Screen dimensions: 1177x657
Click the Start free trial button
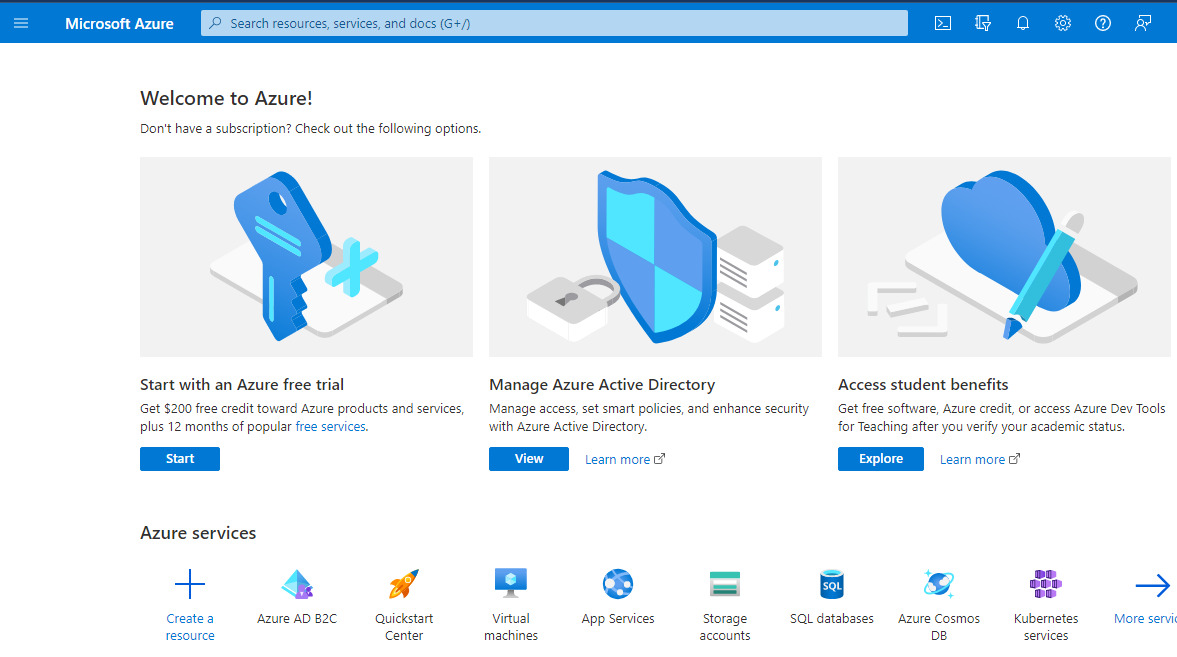[180, 459]
